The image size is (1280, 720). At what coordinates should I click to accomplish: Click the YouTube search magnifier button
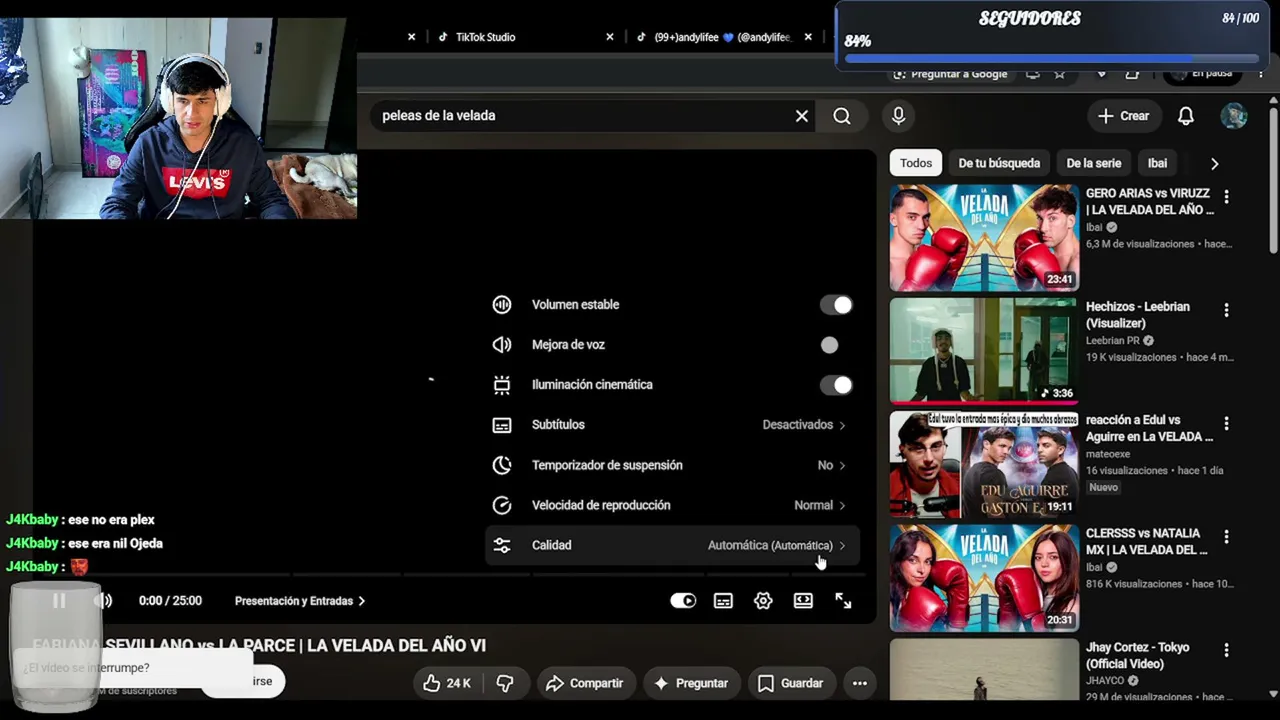pyautogui.click(x=842, y=116)
